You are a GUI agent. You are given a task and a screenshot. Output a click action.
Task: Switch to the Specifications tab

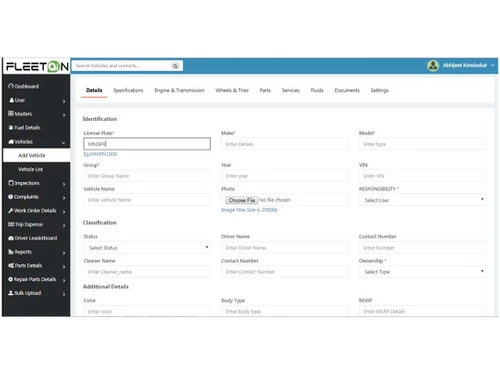128,90
